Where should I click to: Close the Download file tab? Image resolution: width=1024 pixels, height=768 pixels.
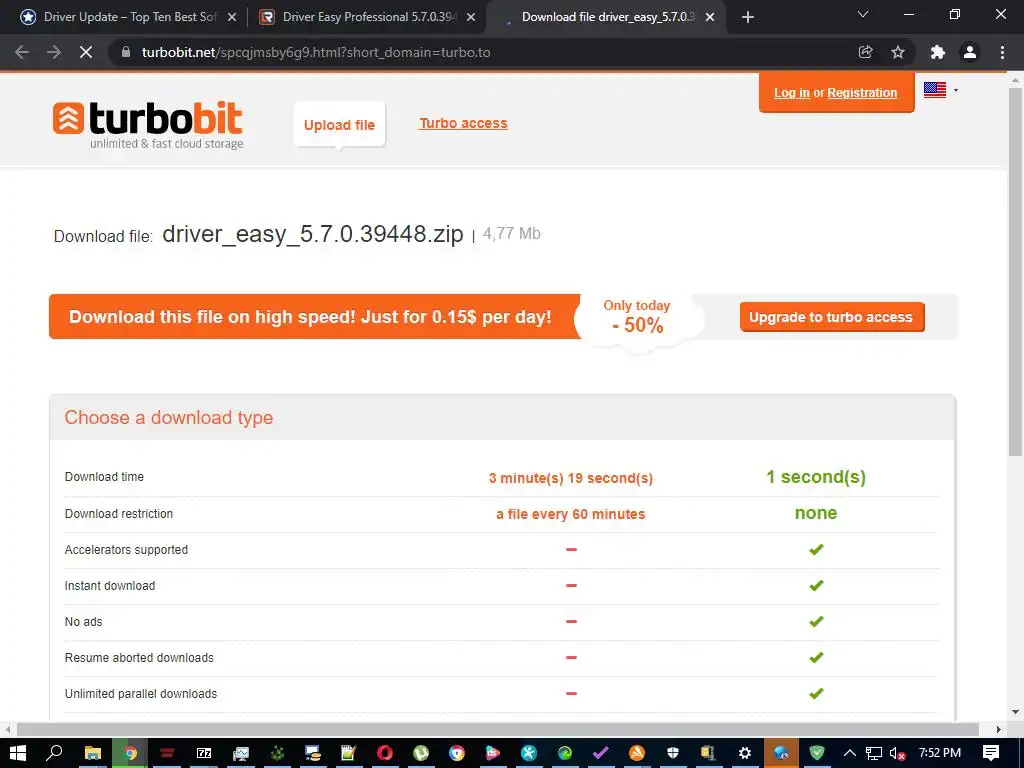(x=710, y=17)
